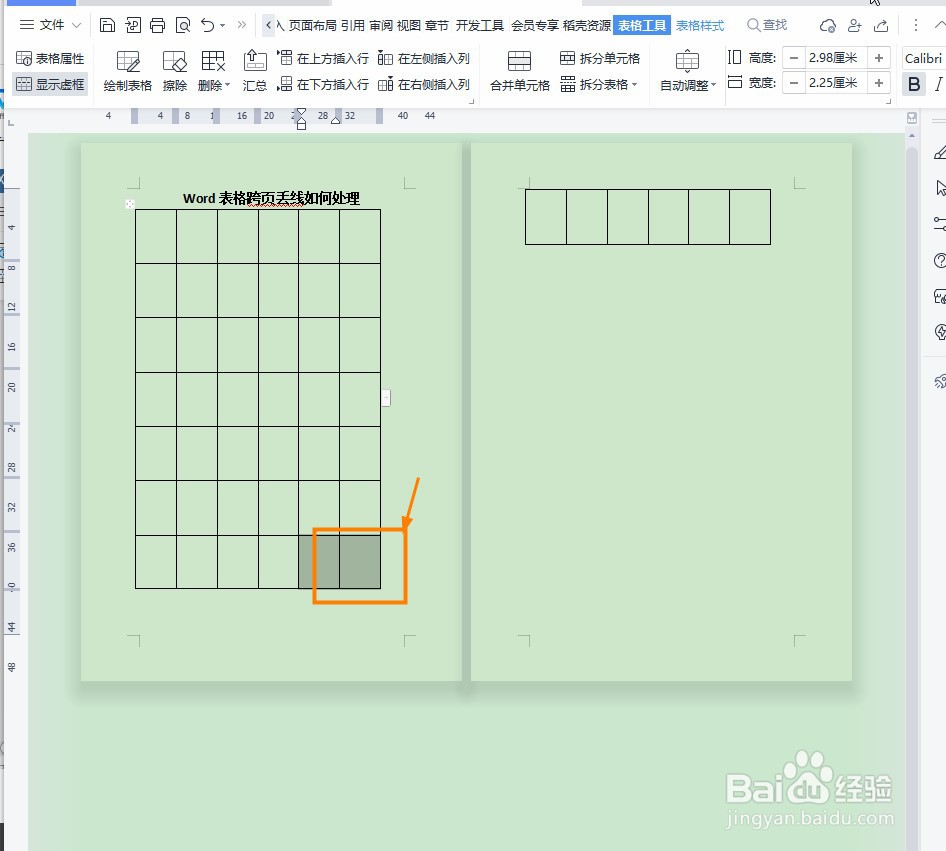This screenshot has width=946, height=851.
Task: Open the Calibri font name box
Action: pos(924,59)
